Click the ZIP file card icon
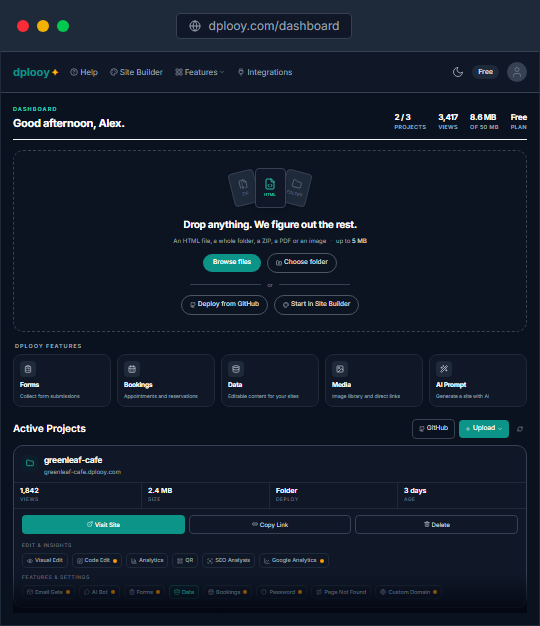Image resolution: width=540 pixels, height=626 pixels. click(x=243, y=188)
